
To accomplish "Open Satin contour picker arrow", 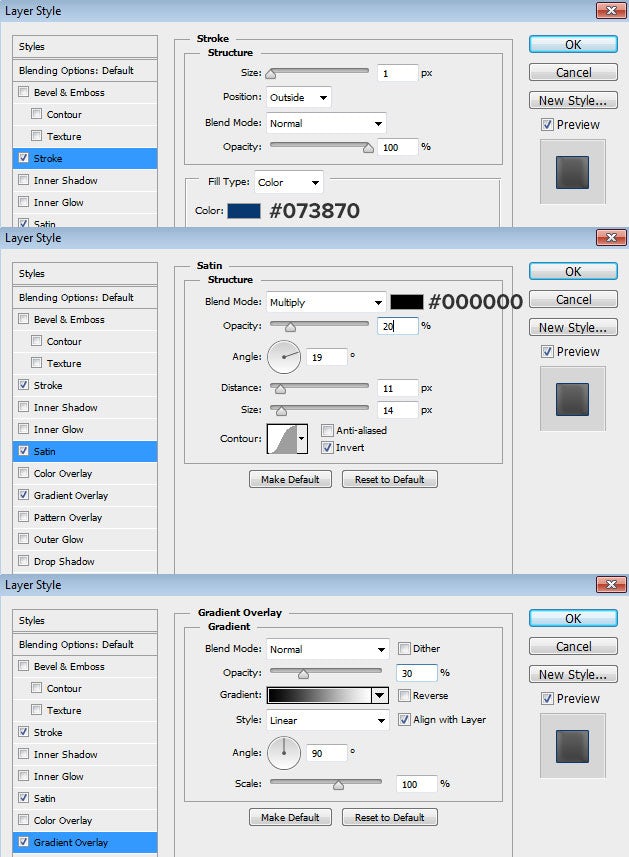I will pyautogui.click(x=302, y=438).
